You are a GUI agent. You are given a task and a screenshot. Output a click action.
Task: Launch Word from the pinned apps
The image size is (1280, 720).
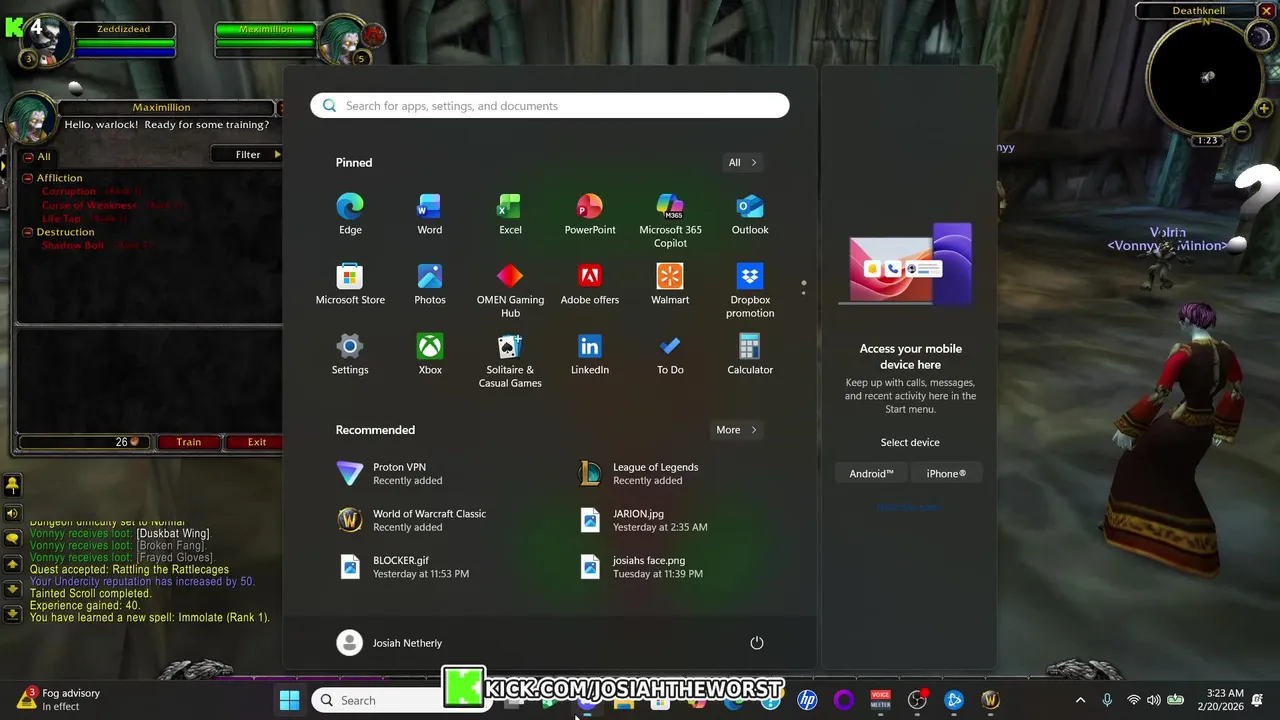pos(430,214)
